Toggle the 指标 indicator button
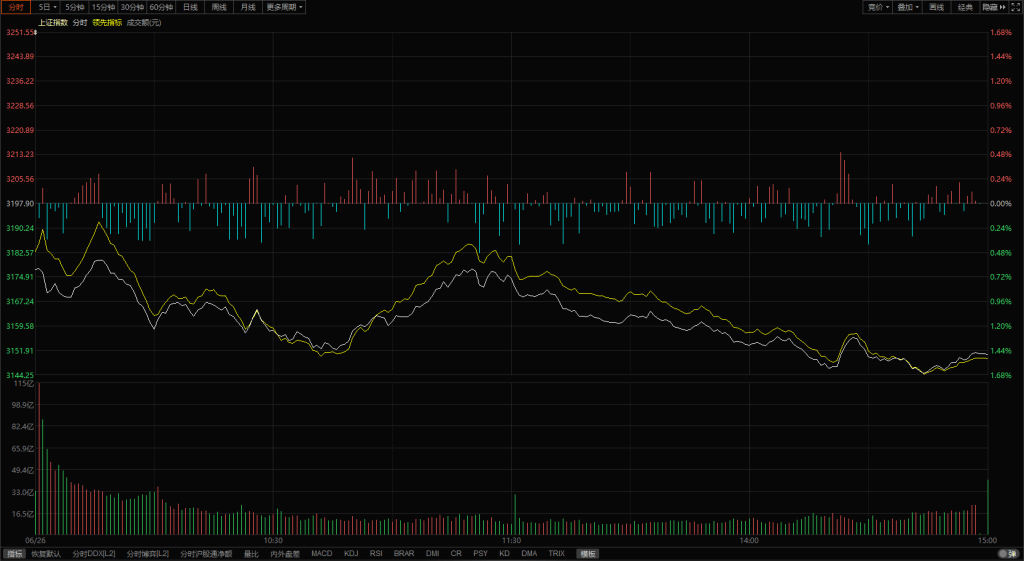1024x561 pixels. coord(14,553)
